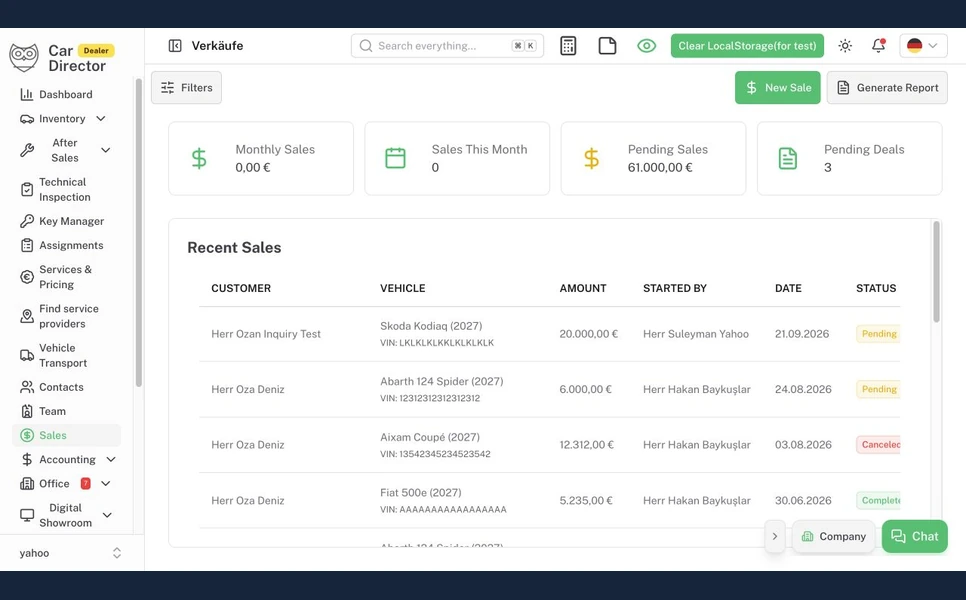Click the Find service providers pin icon
The image size is (966, 600).
(x=27, y=316)
